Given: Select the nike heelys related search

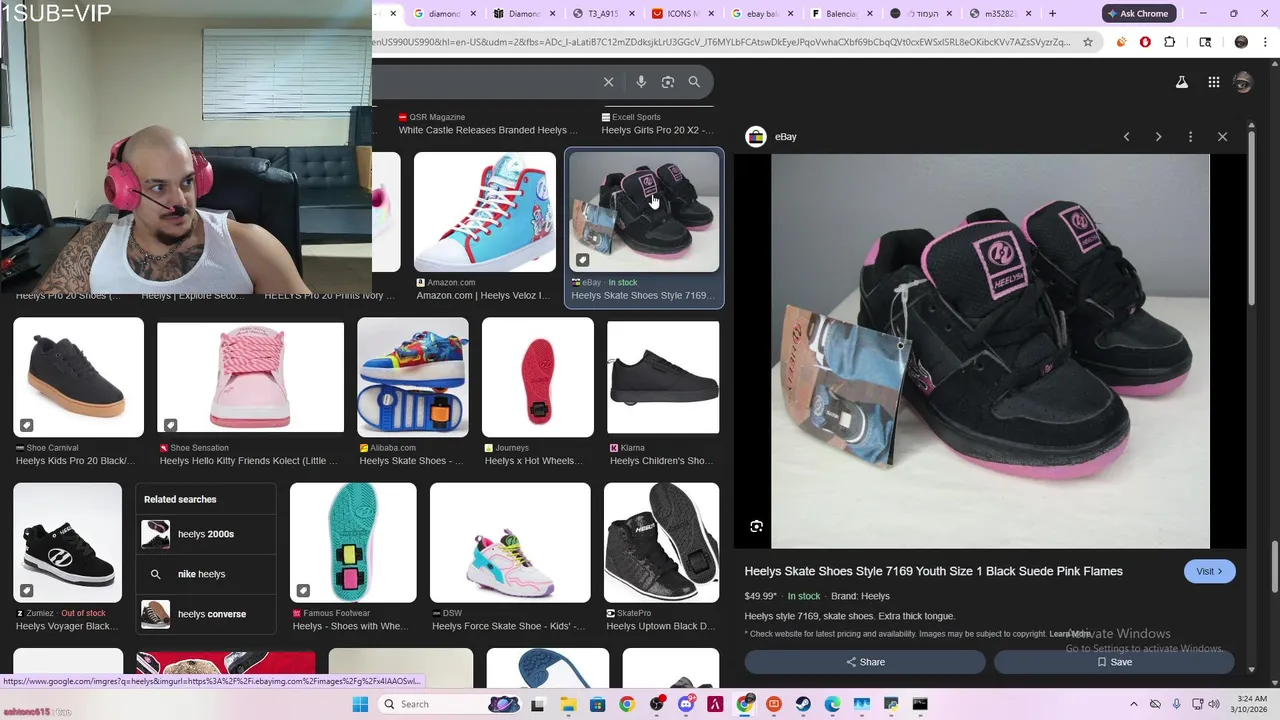Looking at the screenshot, I should point(205,574).
